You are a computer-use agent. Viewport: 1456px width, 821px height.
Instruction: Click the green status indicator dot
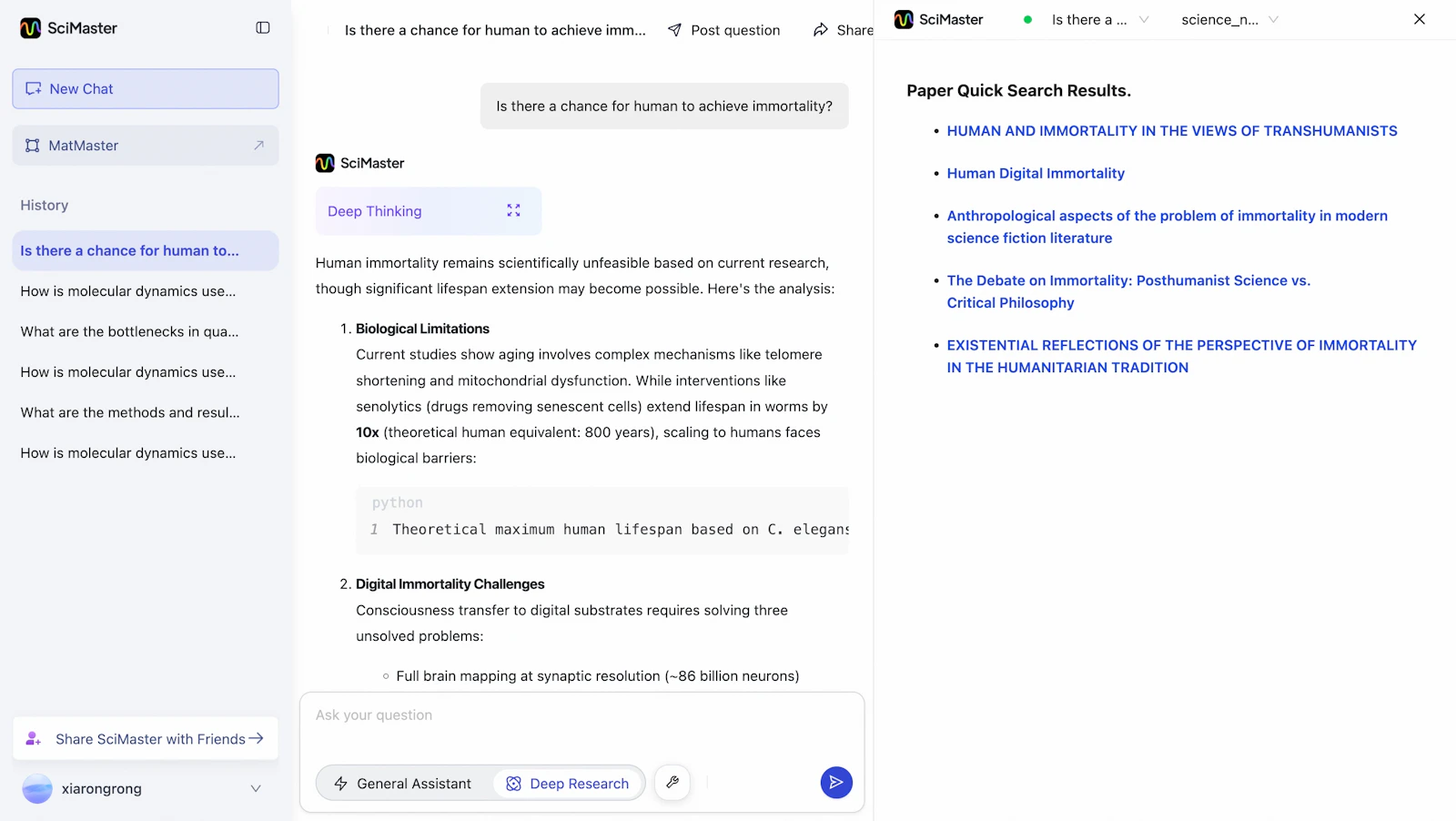pos(1027,20)
